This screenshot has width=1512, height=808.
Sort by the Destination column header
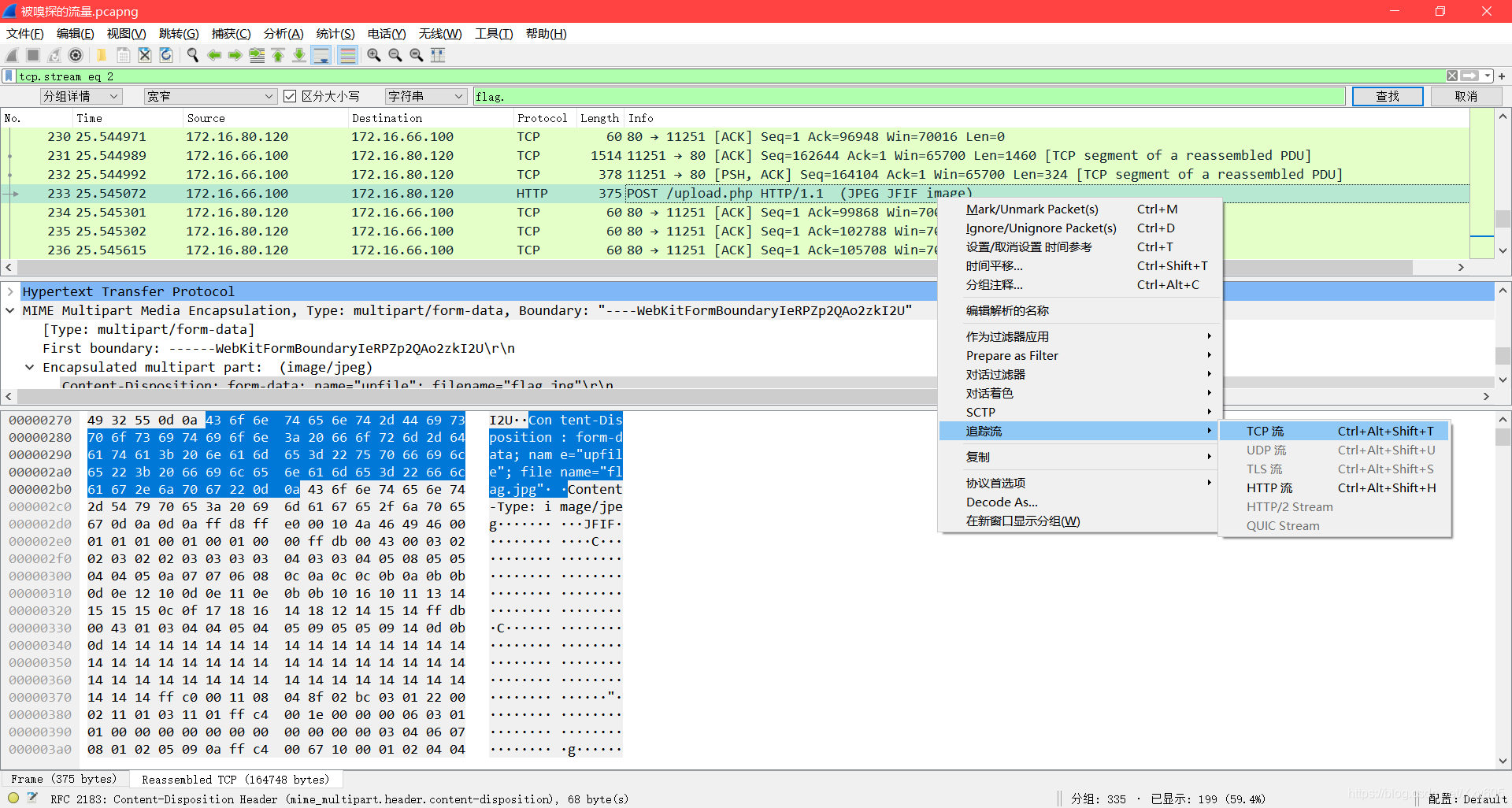[430, 118]
